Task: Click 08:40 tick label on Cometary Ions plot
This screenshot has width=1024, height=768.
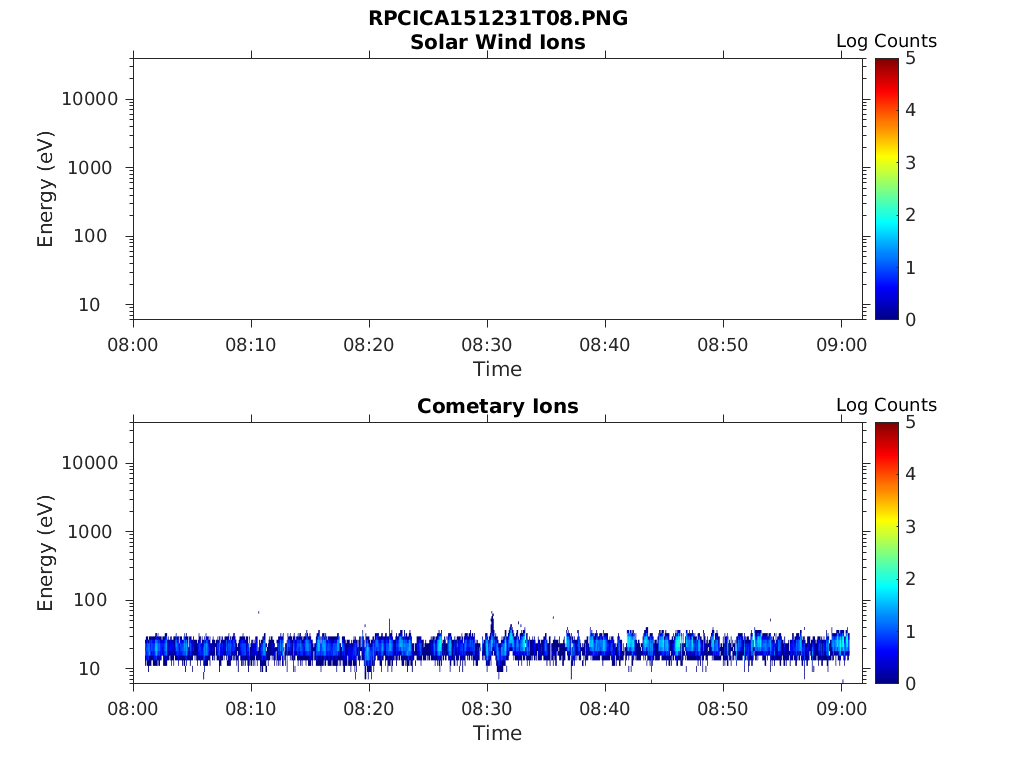Action: tap(605, 709)
